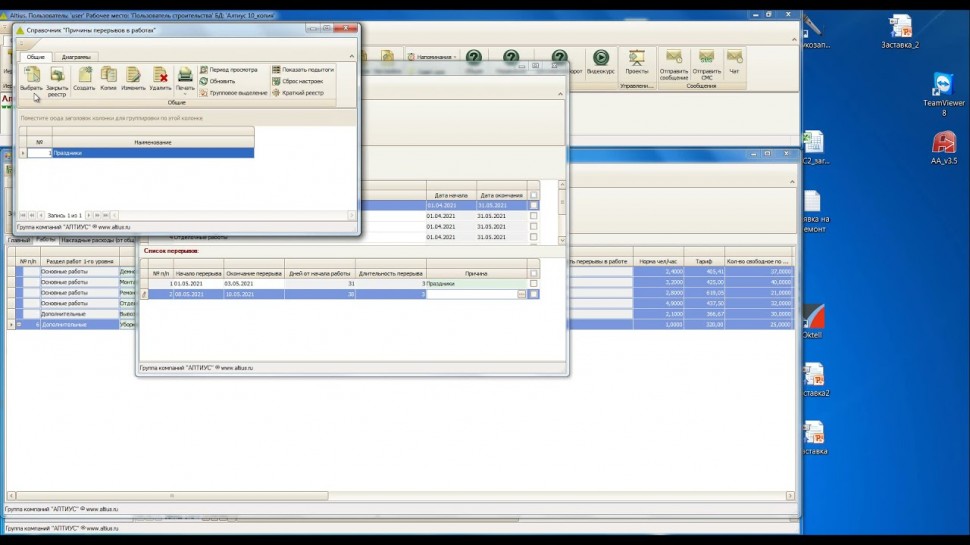Tick the checkbox in the Праздники break row
The width and height of the screenshot is (970, 545).
533,284
